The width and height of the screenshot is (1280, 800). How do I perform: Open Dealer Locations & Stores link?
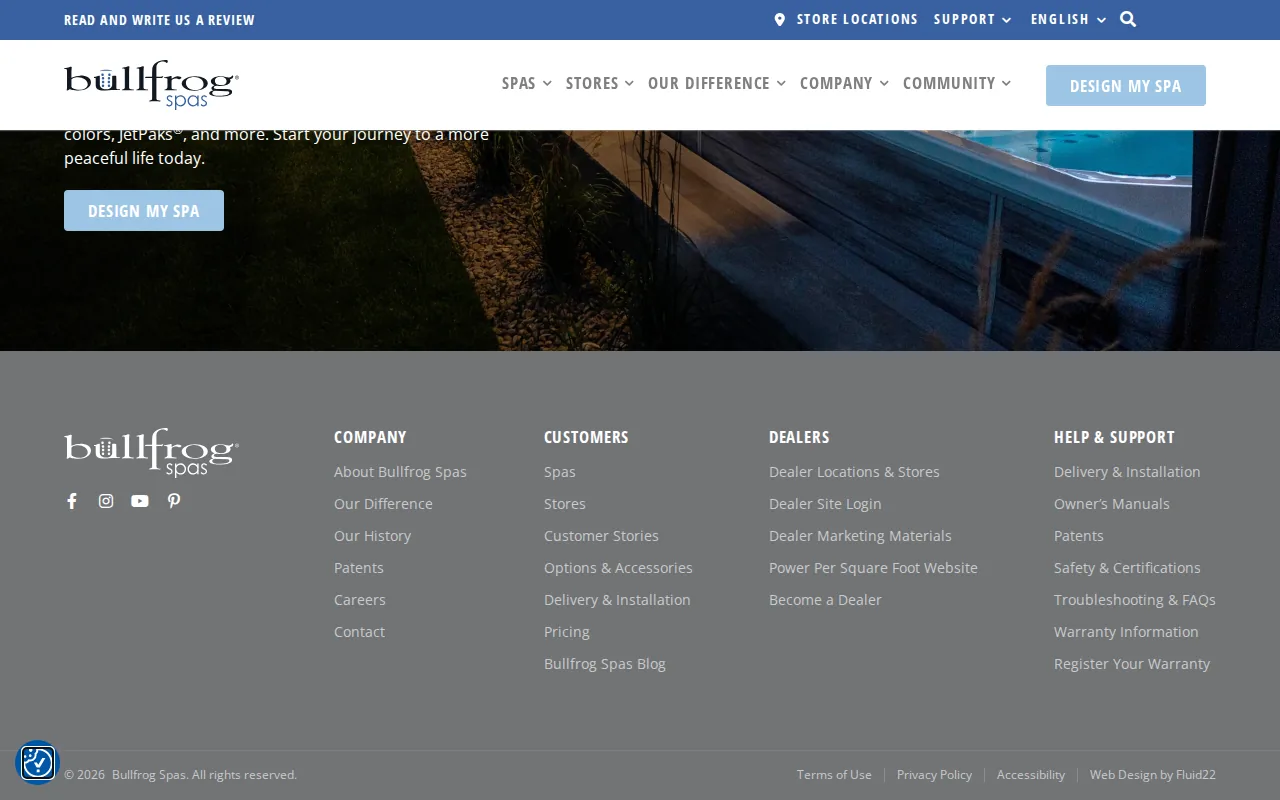[854, 472]
